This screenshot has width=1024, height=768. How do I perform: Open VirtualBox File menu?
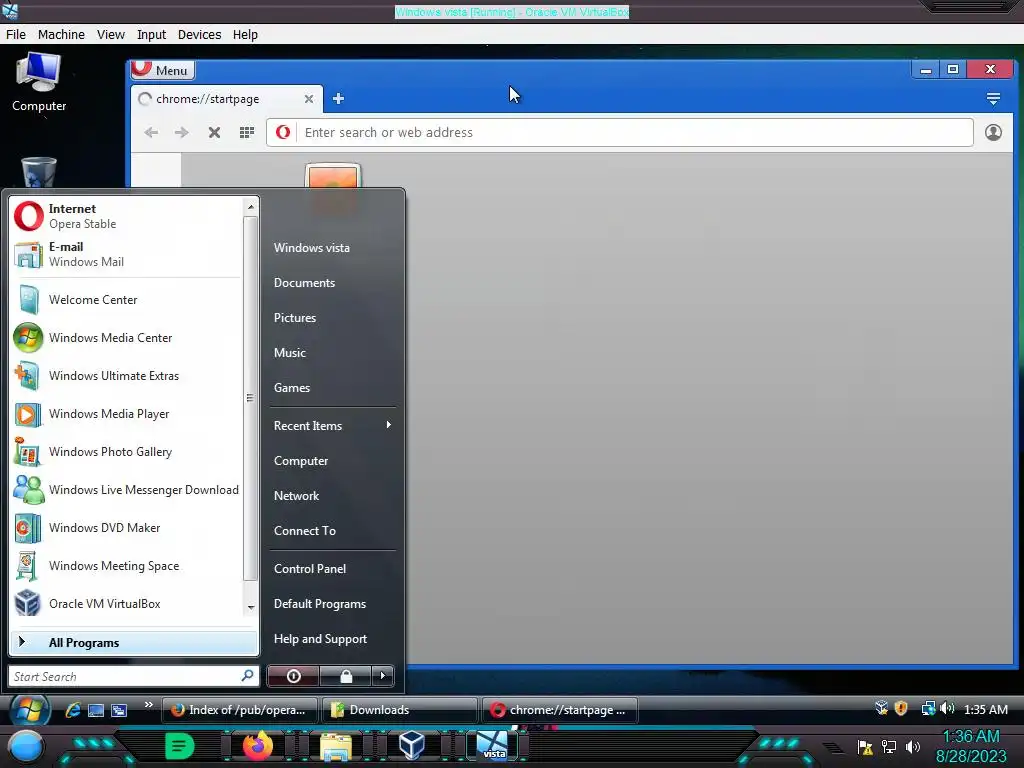click(16, 35)
